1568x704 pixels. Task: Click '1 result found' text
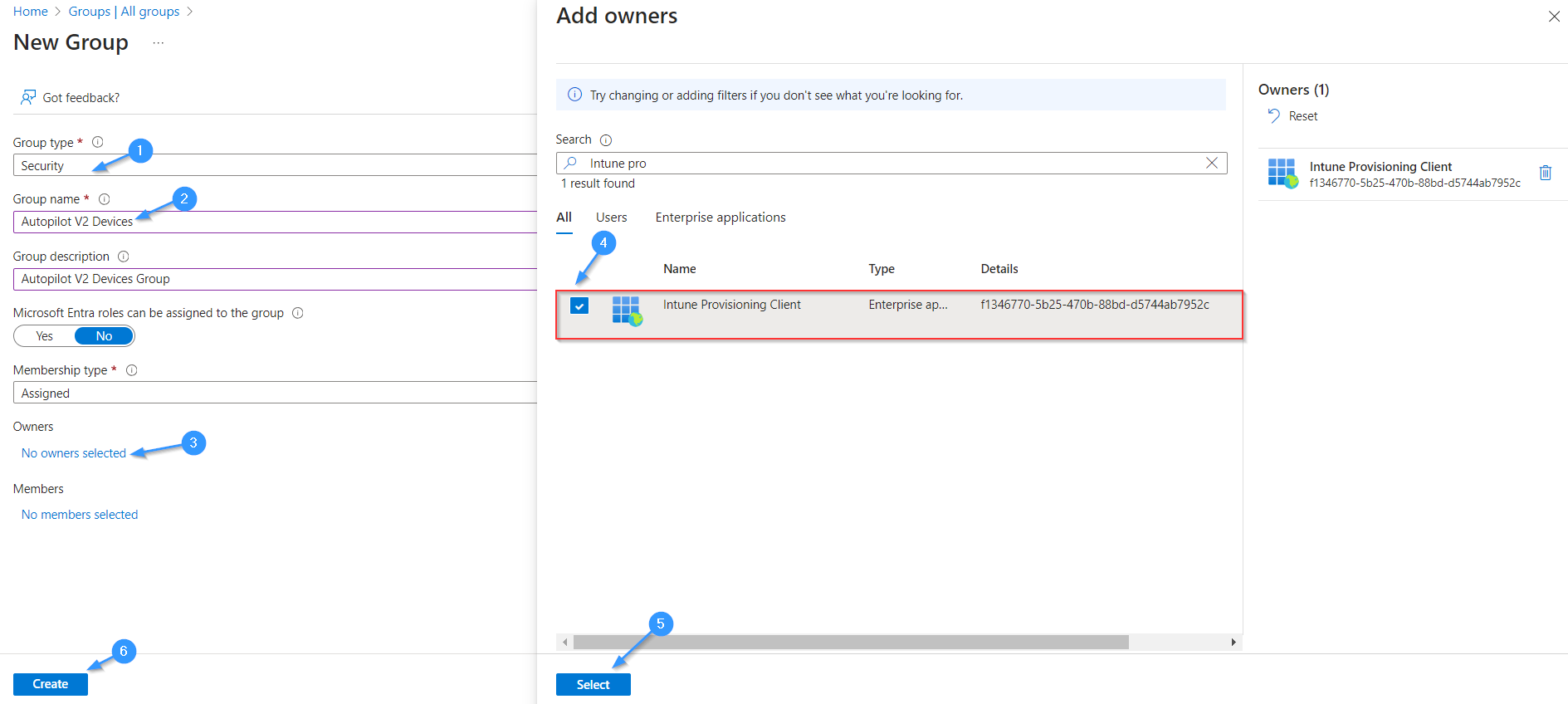click(598, 183)
